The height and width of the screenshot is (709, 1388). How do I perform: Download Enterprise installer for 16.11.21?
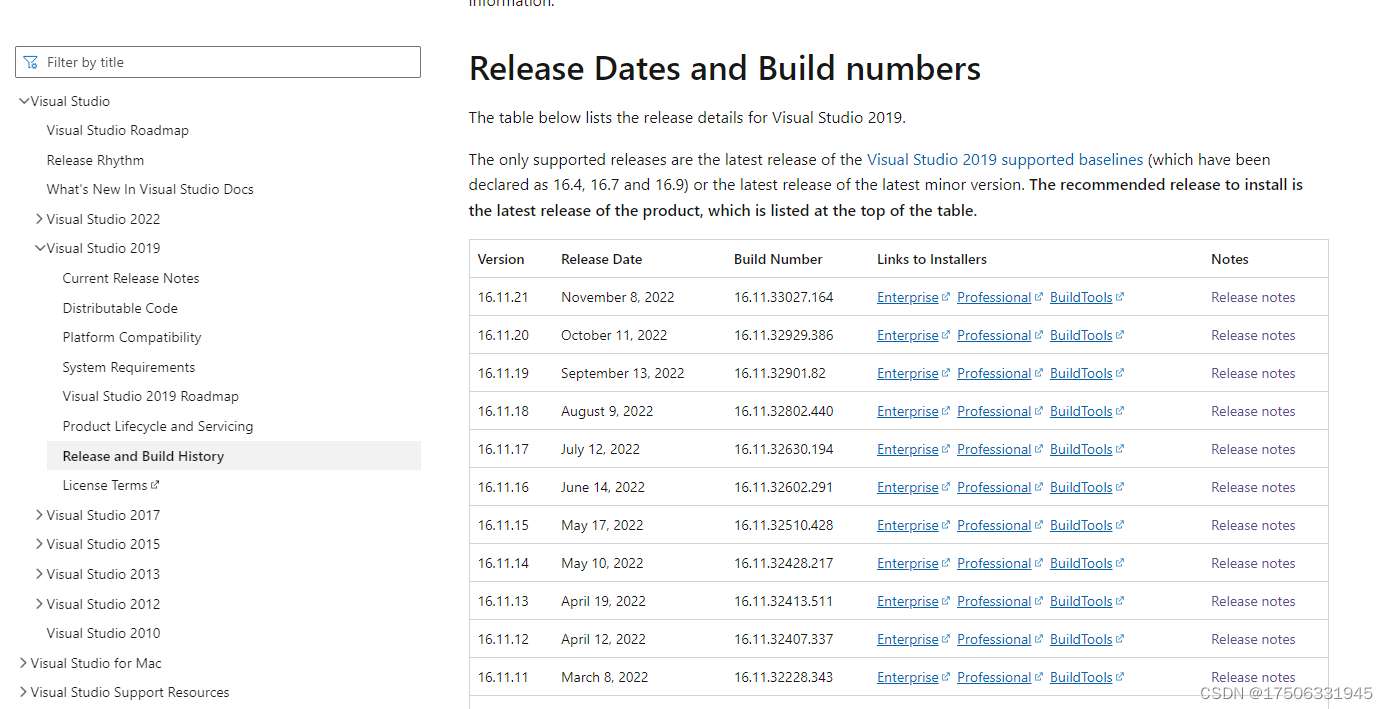[x=907, y=297]
